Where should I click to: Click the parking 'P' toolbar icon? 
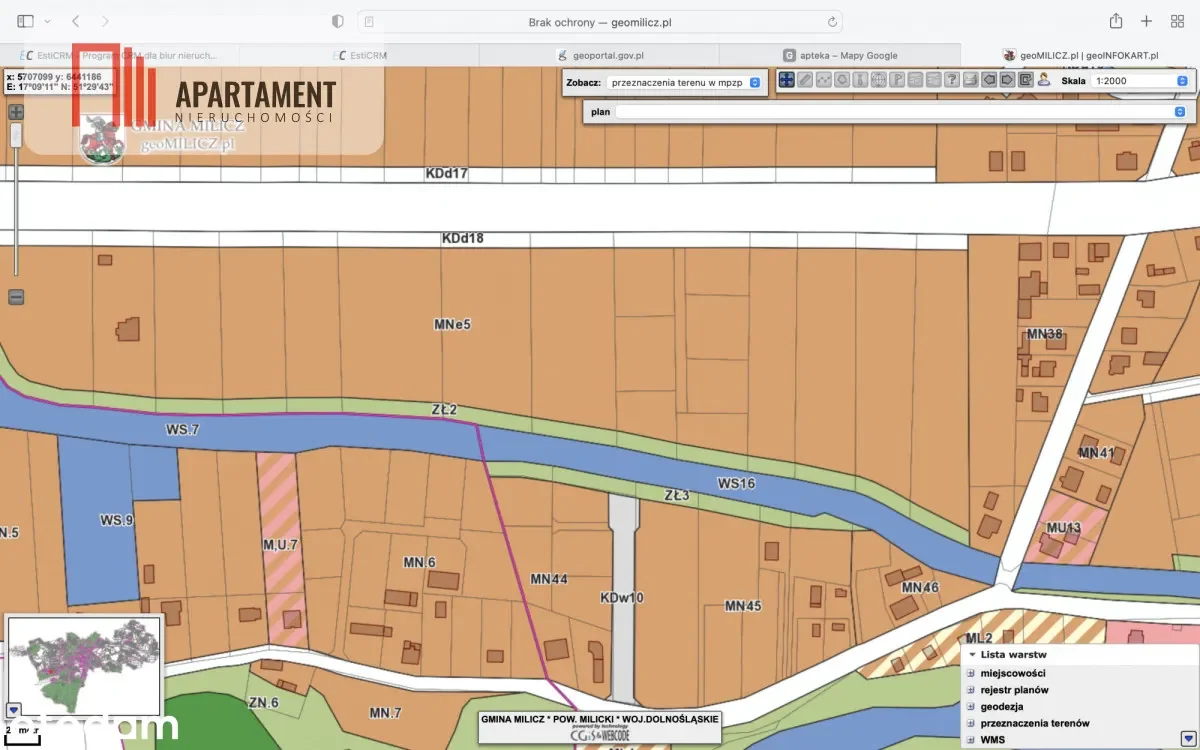click(897, 80)
